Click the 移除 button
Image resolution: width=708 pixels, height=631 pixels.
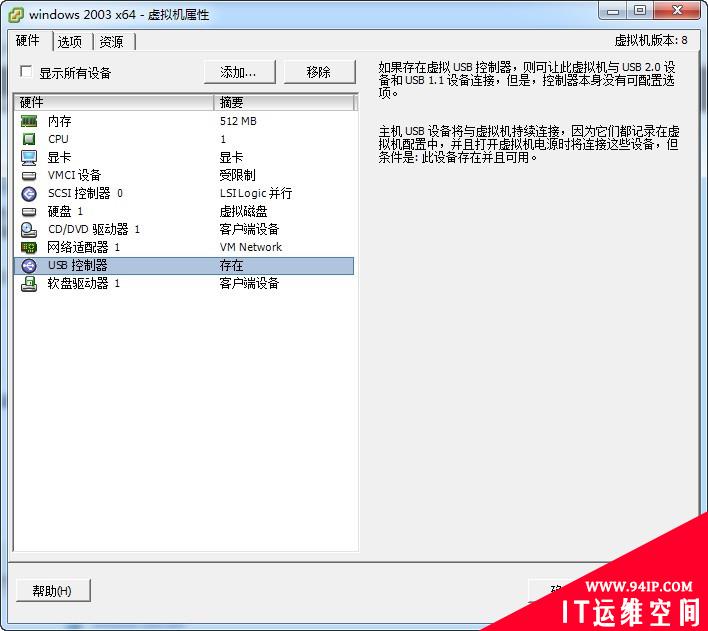coord(319,72)
